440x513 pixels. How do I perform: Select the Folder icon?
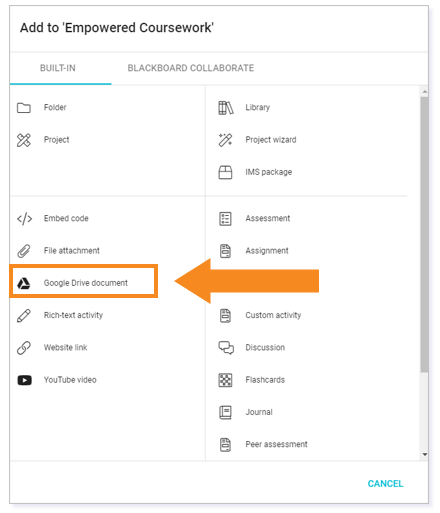24,108
